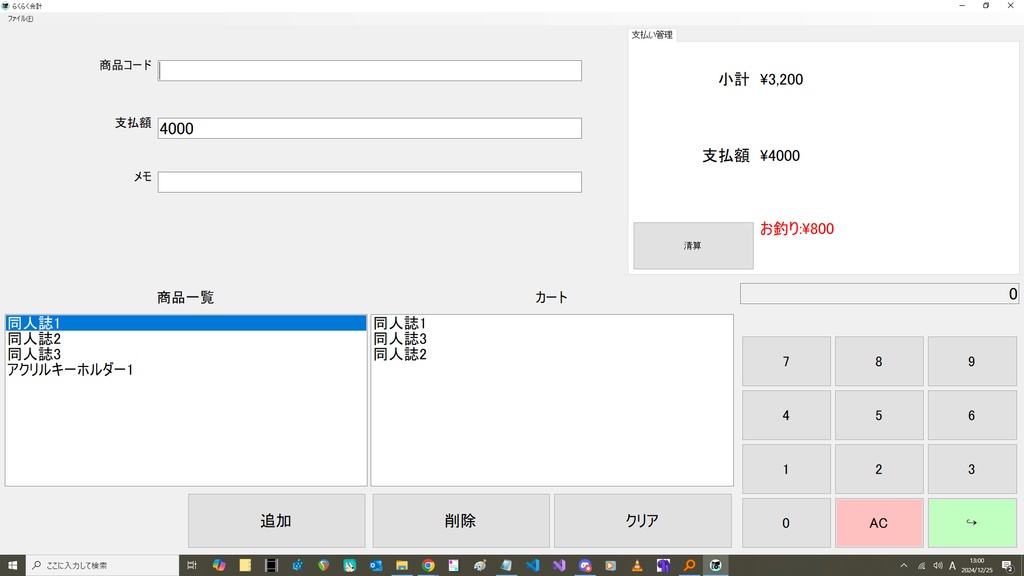
Task: Open VLC media player from the taskbar
Action: pyautogui.click(x=637, y=566)
